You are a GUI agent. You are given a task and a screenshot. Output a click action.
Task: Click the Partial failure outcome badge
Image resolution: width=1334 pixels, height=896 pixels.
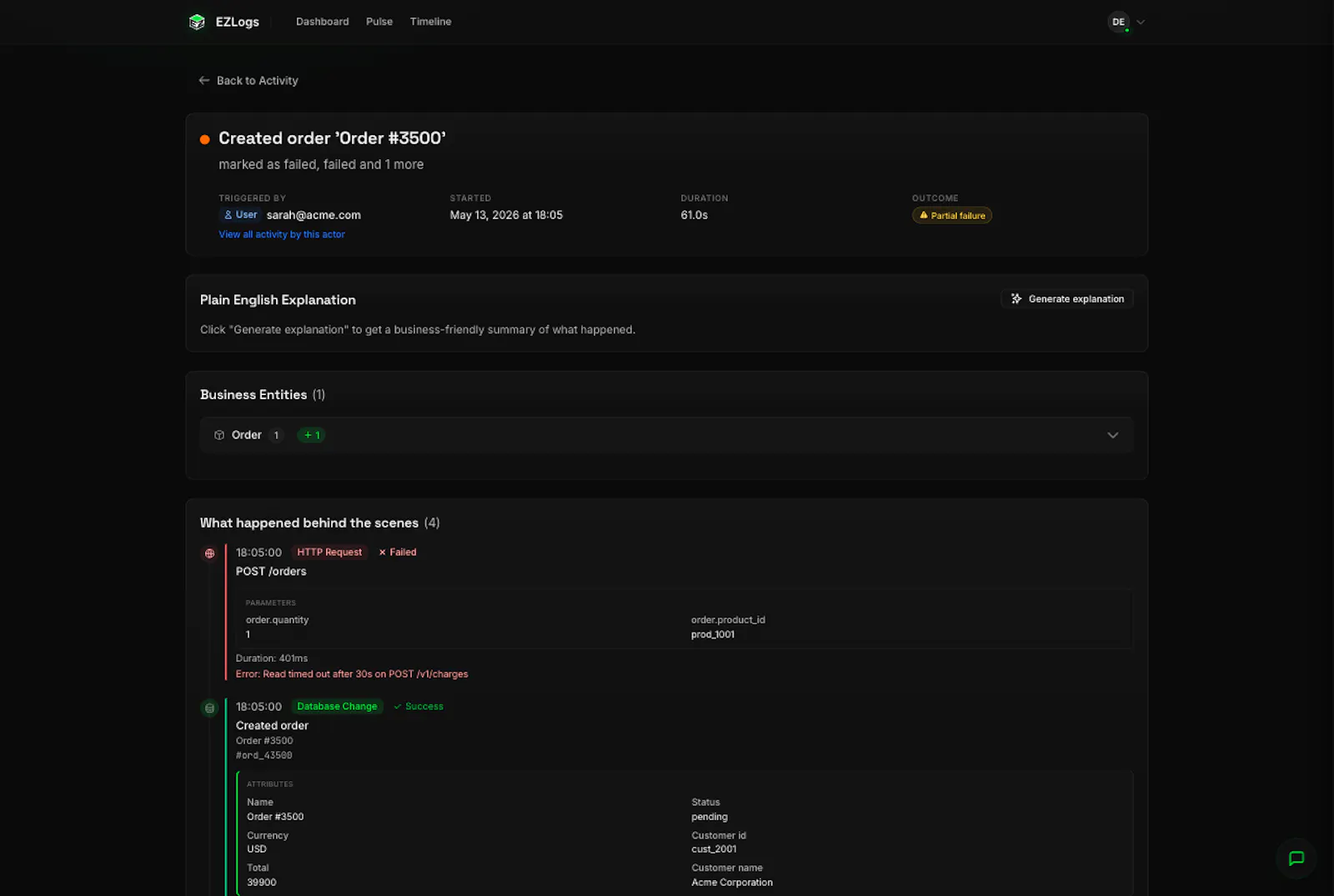tap(952, 216)
